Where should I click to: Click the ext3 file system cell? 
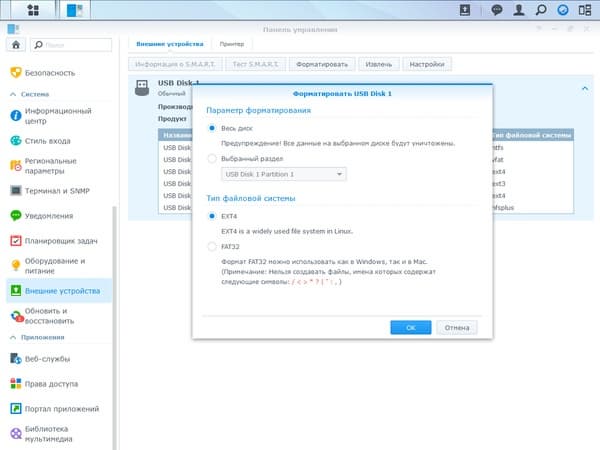(x=499, y=183)
